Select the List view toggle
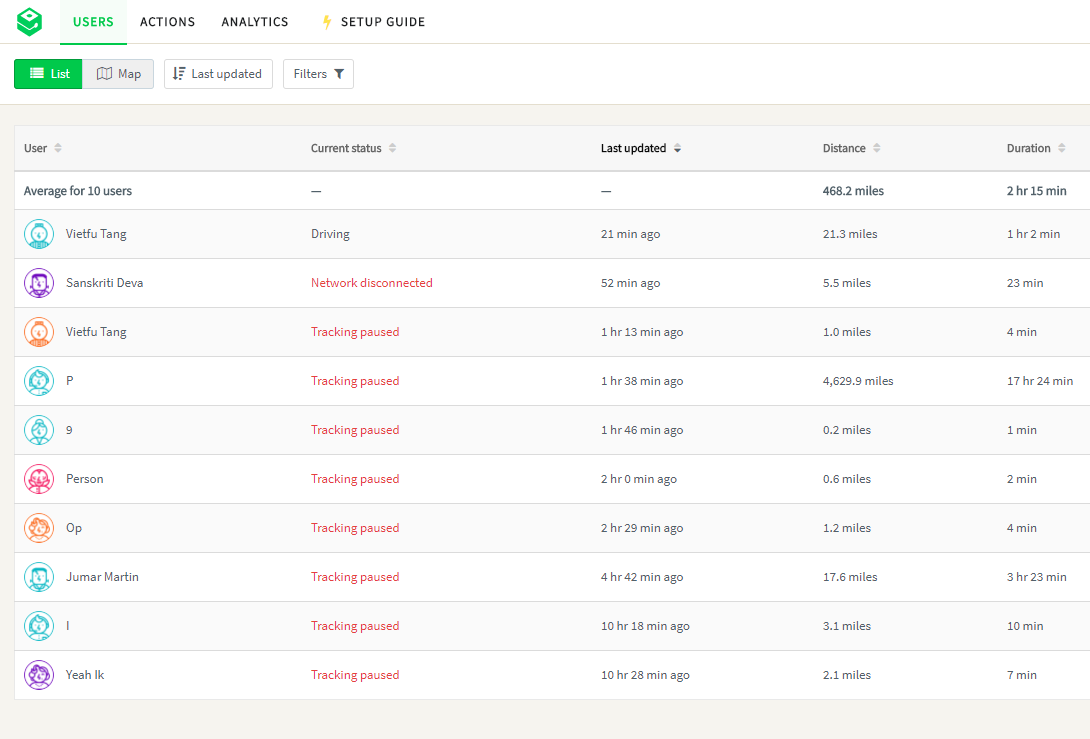Viewport: 1090px width, 739px height. (48, 74)
